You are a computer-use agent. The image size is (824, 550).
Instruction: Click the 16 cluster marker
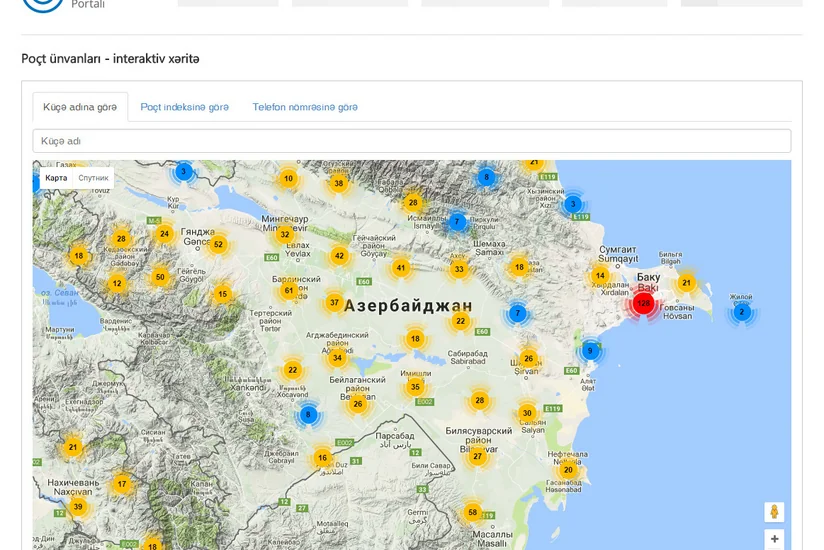tap(322, 458)
